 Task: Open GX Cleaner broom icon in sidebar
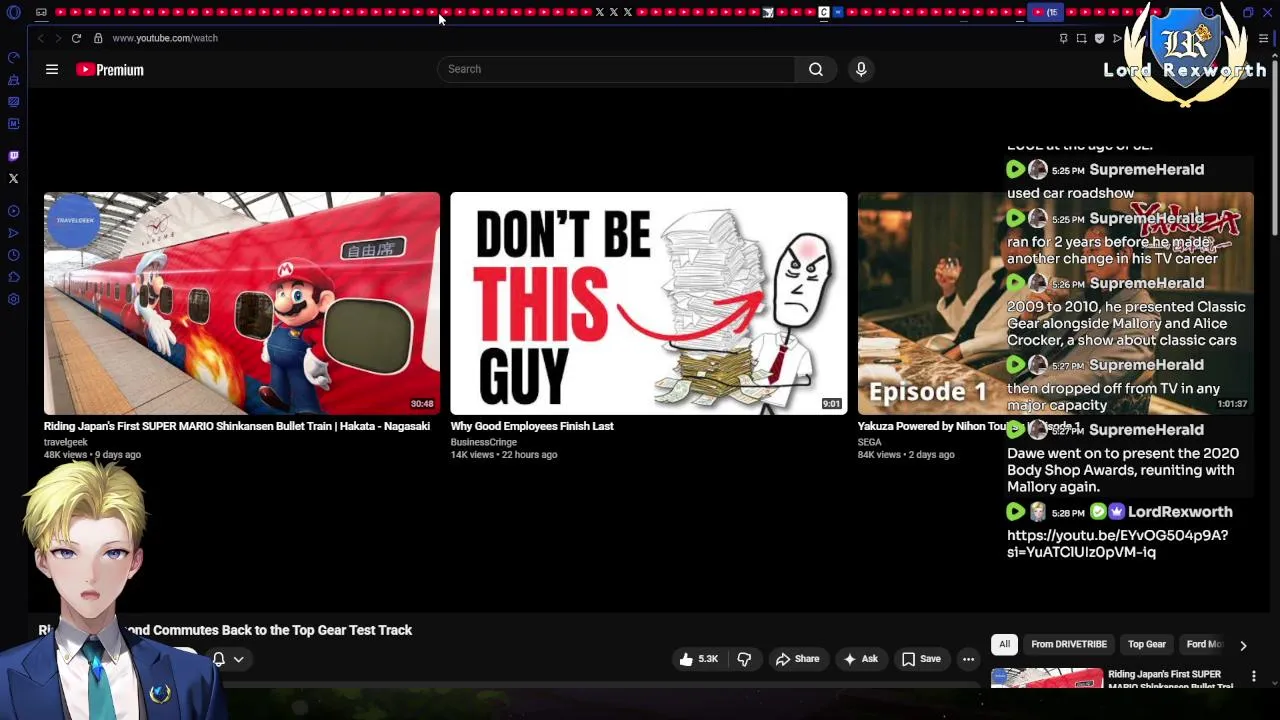pos(13,79)
